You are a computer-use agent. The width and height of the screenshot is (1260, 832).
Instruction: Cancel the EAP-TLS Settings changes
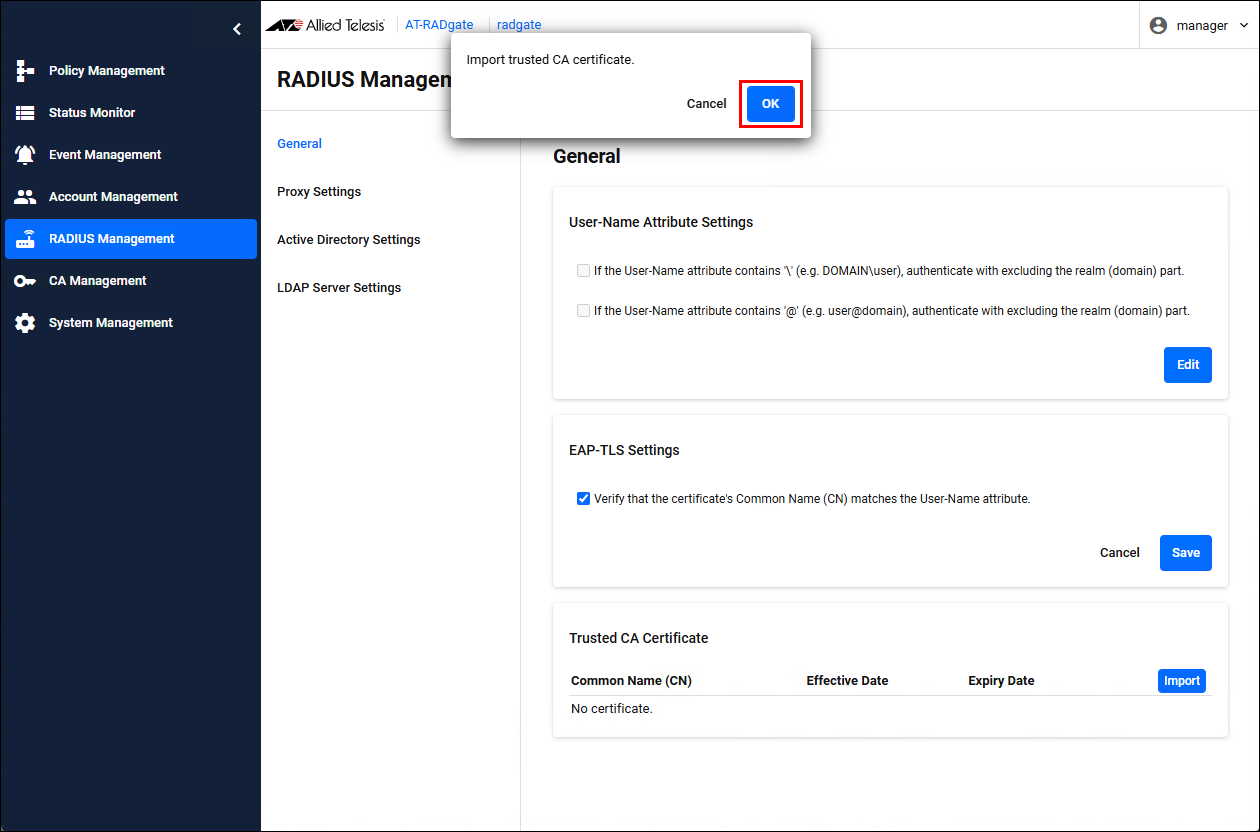pos(1120,553)
